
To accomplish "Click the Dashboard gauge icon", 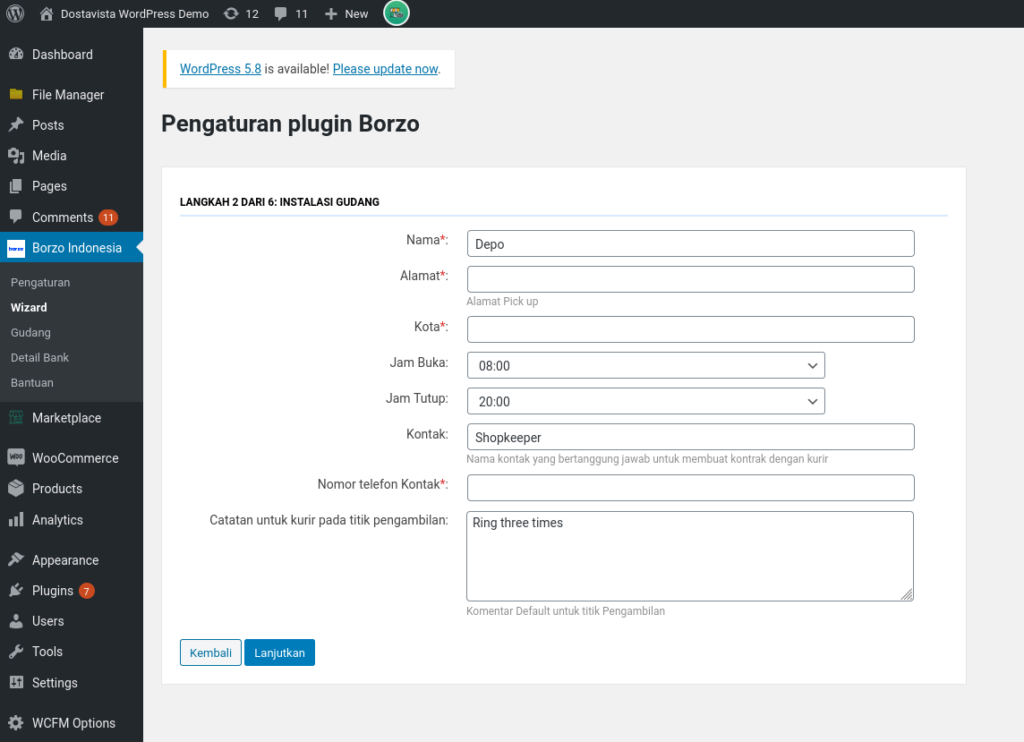I will coord(16,54).
